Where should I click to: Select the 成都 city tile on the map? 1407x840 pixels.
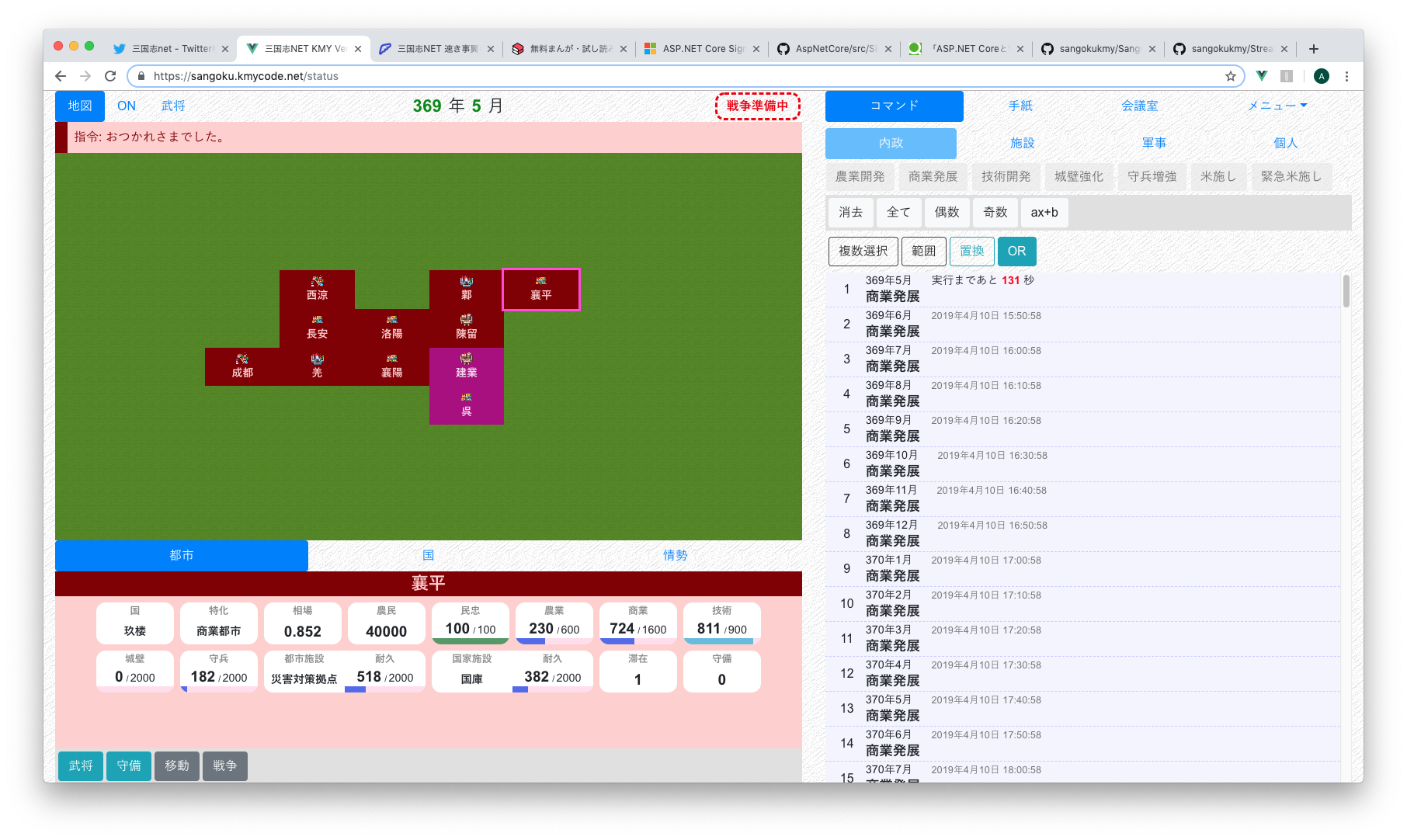tap(242, 366)
